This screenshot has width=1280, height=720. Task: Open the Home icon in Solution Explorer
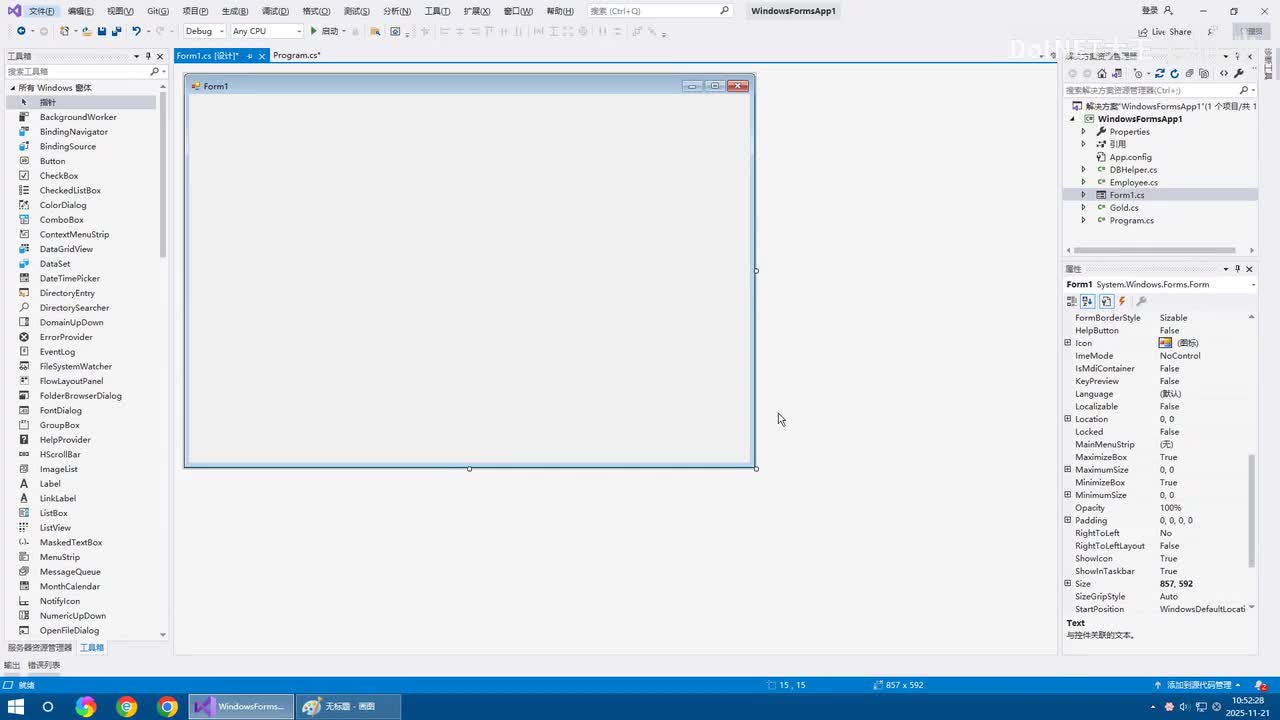[x=1102, y=73]
